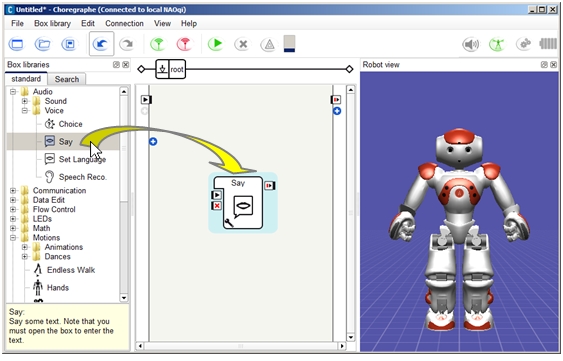Select the Choice box in the library
The height and width of the screenshot is (361, 563).
(x=64, y=124)
